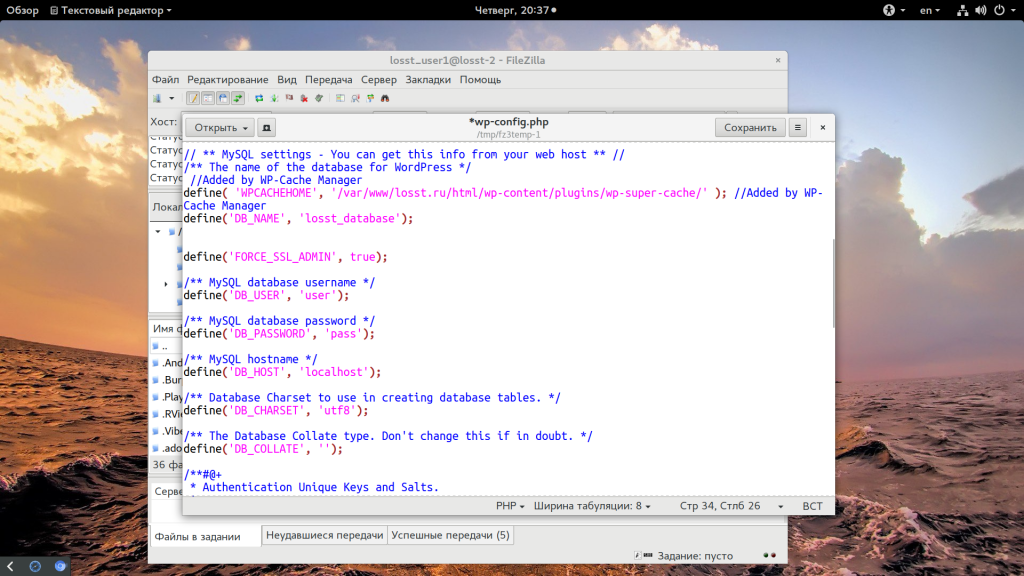Open the PHP syntax language dropdown
1024x576 pixels.
click(x=511, y=506)
